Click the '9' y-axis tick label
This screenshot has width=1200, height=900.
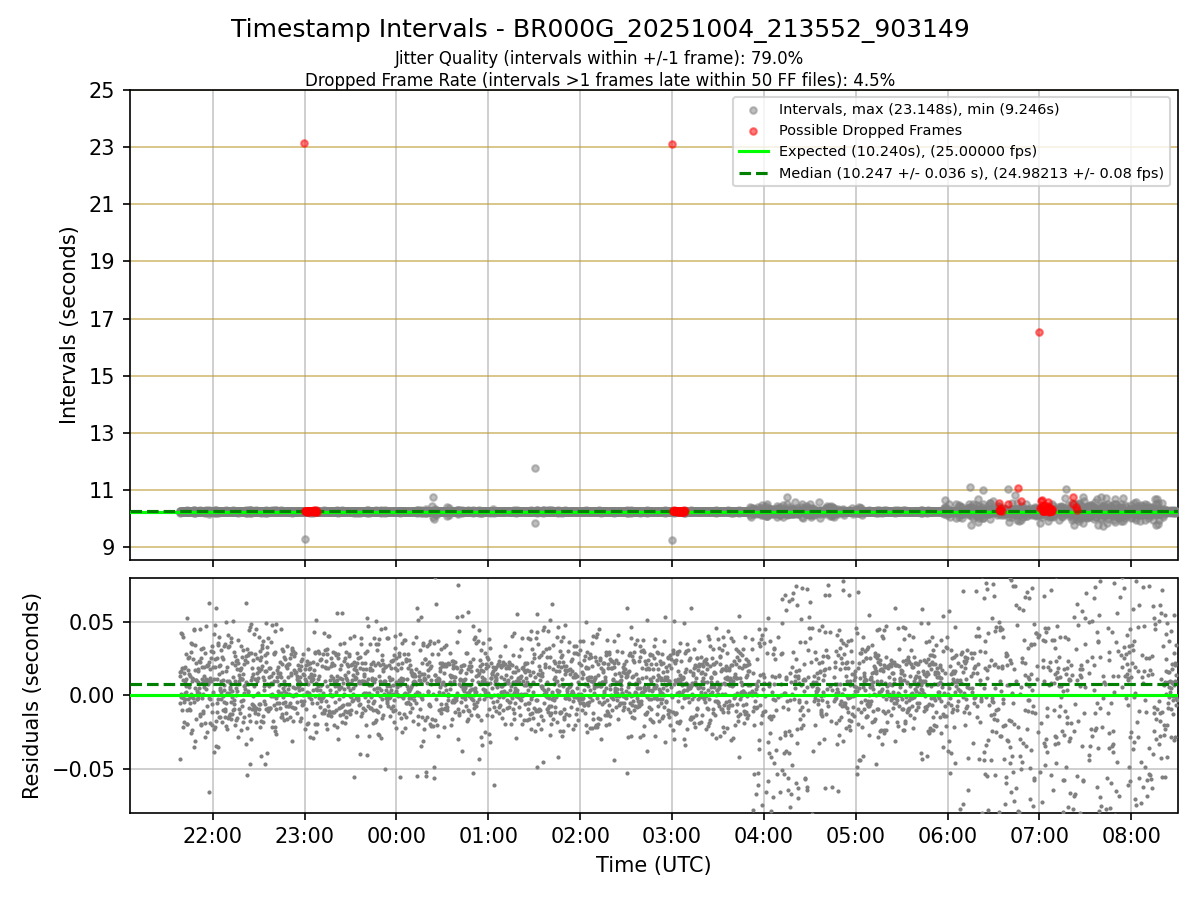[109, 548]
